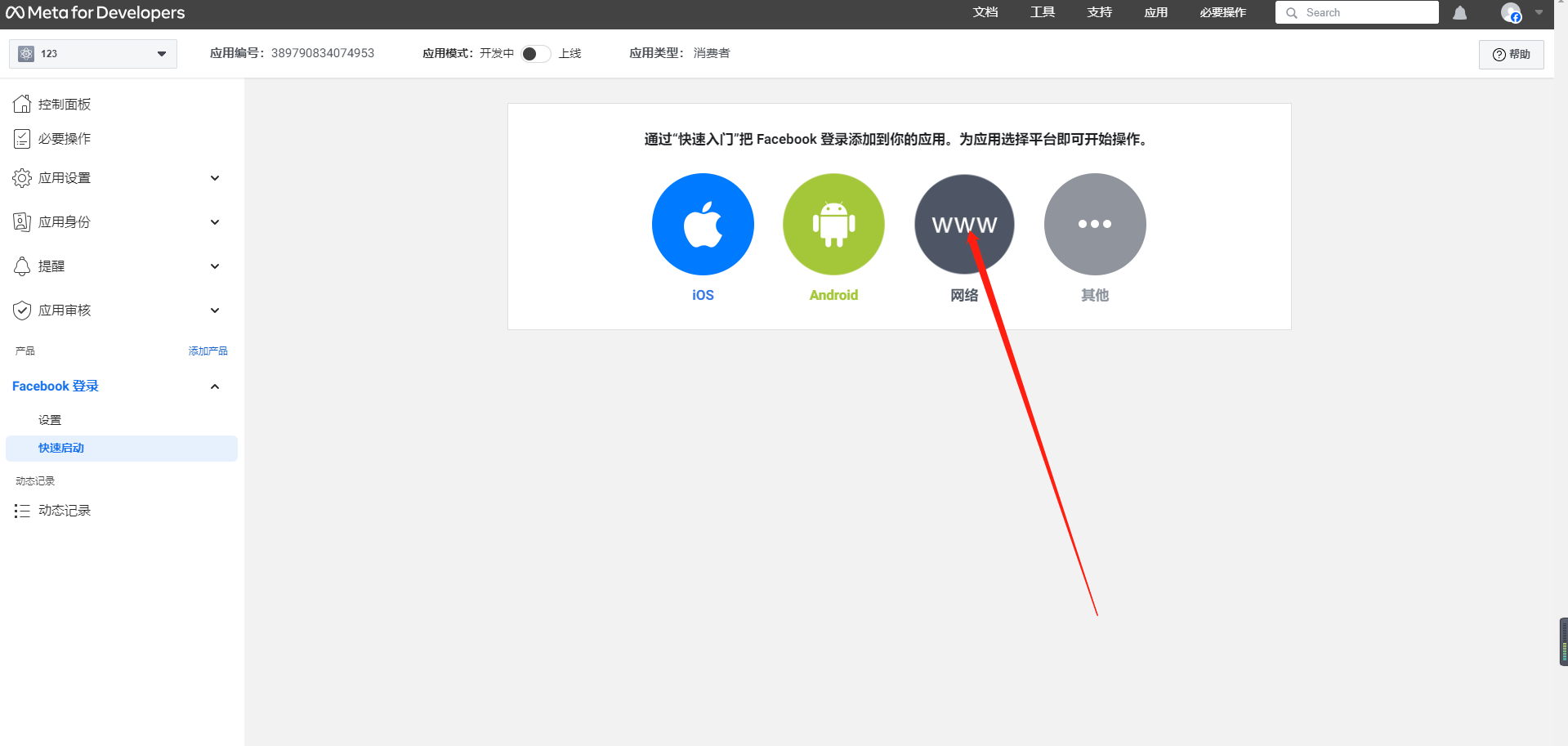Open the 工具 menu

1043,12
